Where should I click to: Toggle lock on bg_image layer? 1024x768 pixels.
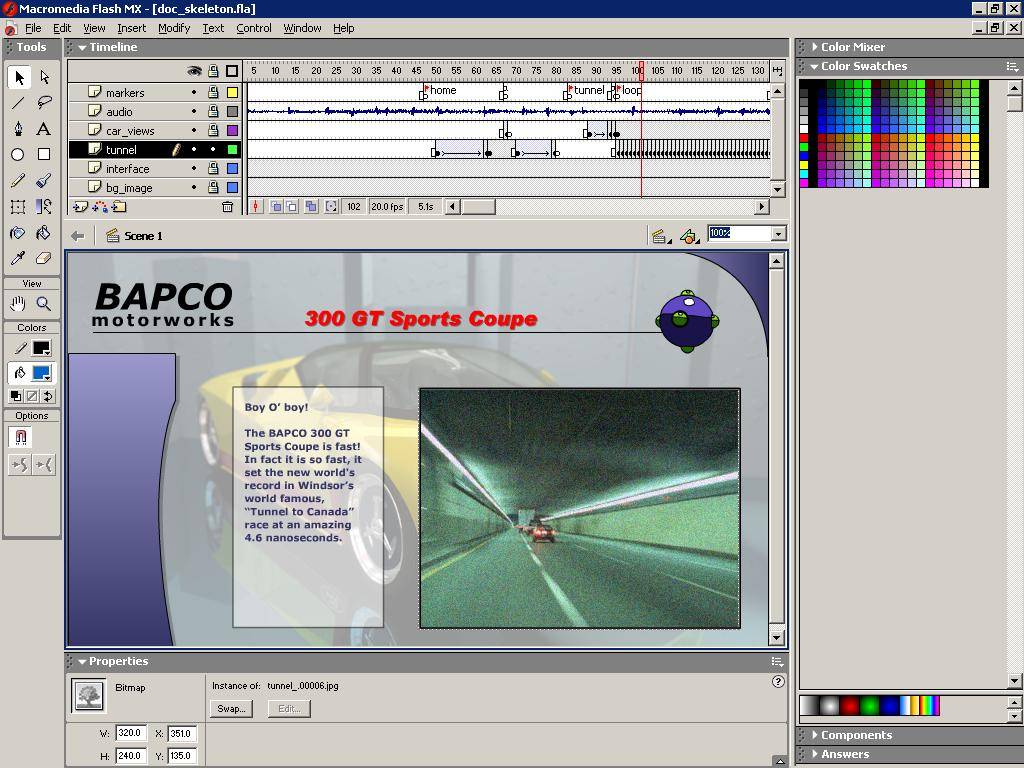point(213,187)
